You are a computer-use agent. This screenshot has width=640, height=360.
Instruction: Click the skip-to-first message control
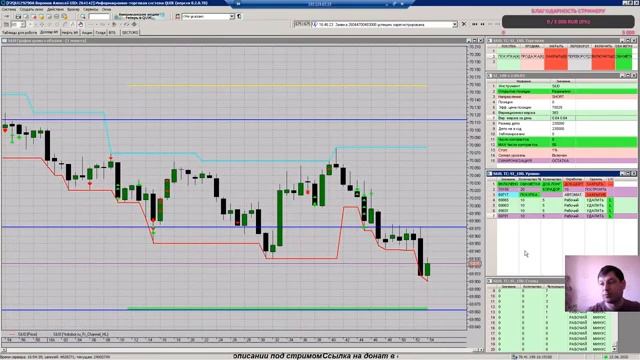474,24
